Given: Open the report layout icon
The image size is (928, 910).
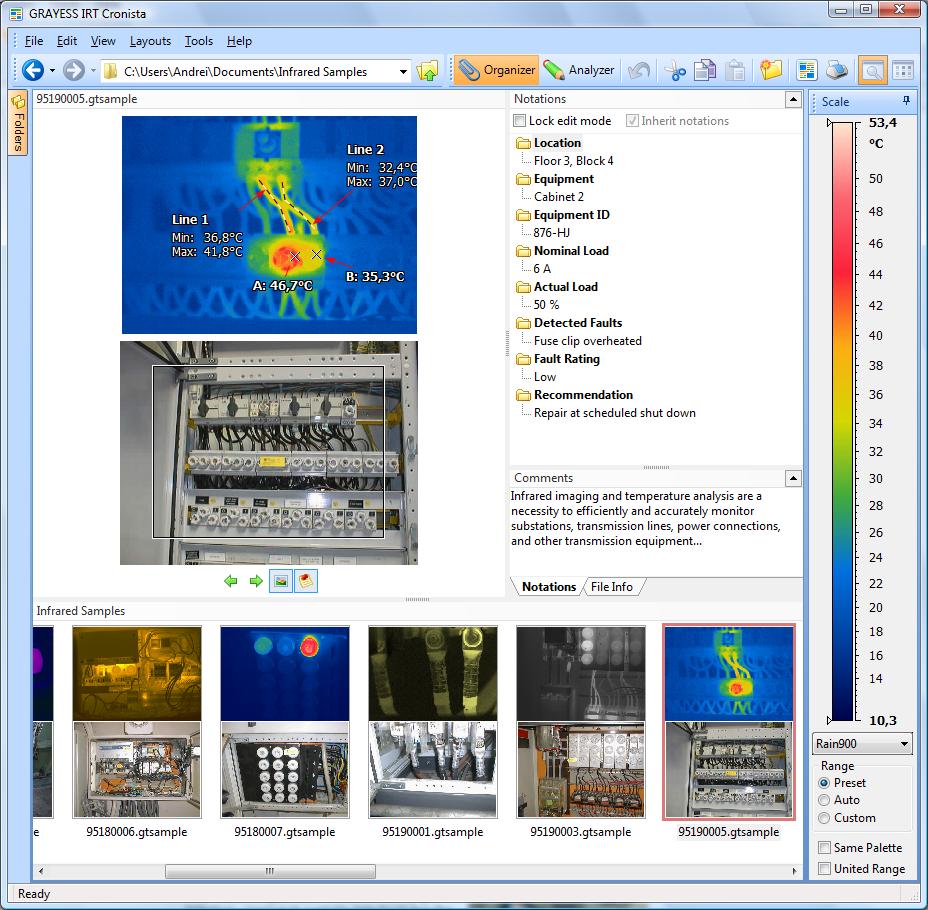Looking at the screenshot, I should pyautogui.click(x=806, y=71).
